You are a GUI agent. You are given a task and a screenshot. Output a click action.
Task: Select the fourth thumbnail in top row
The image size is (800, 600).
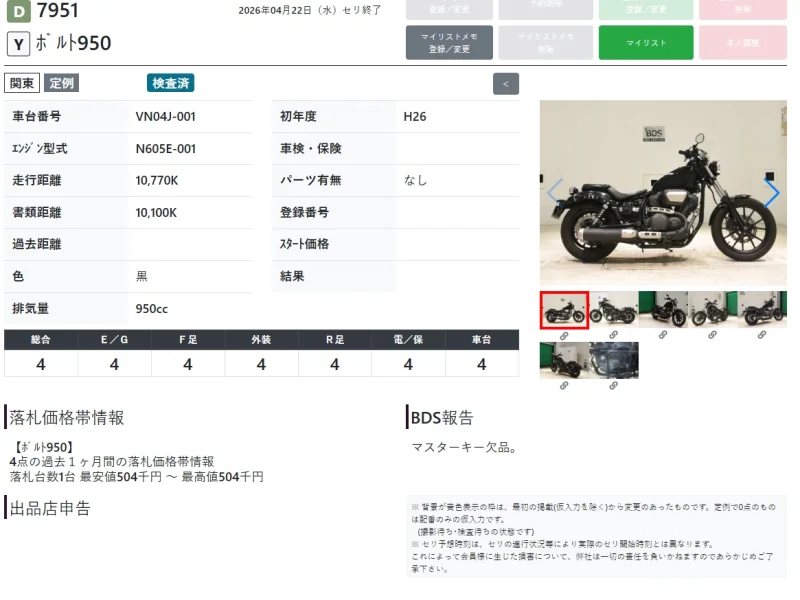[x=713, y=310]
